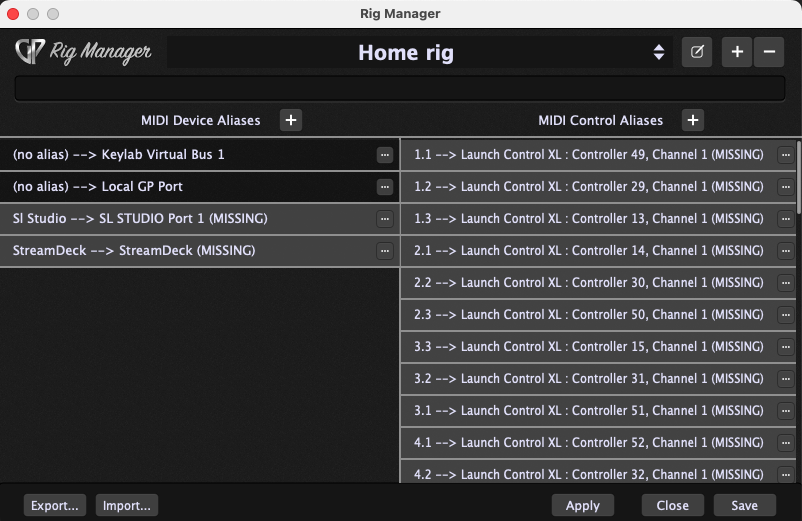The width and height of the screenshot is (802, 521).
Task: Click the control aliases list scrollbar
Action: [798, 176]
